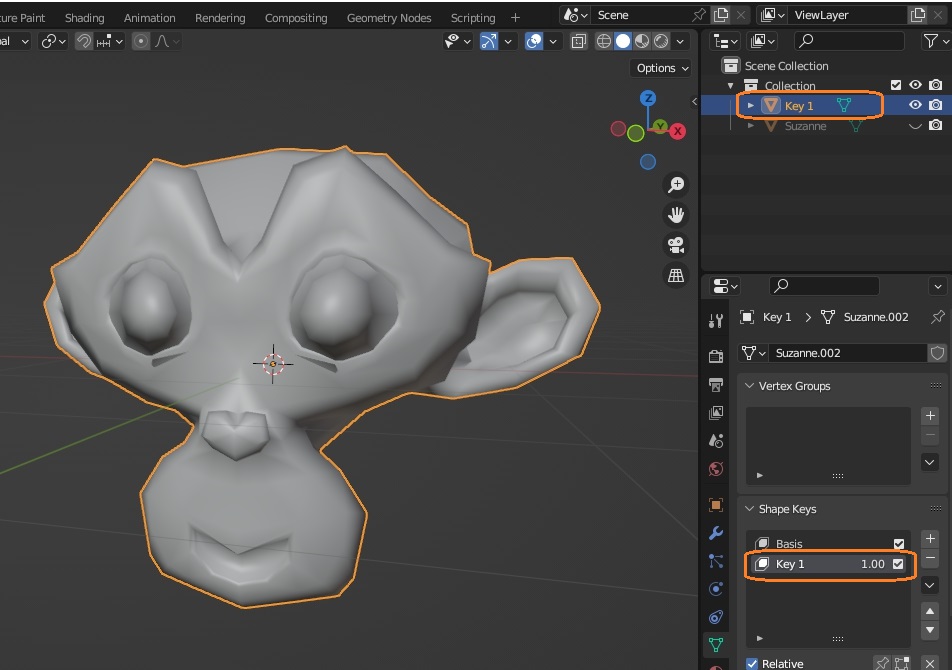
Task: Open the Modifiers wrench properties tab
Action: click(x=716, y=533)
